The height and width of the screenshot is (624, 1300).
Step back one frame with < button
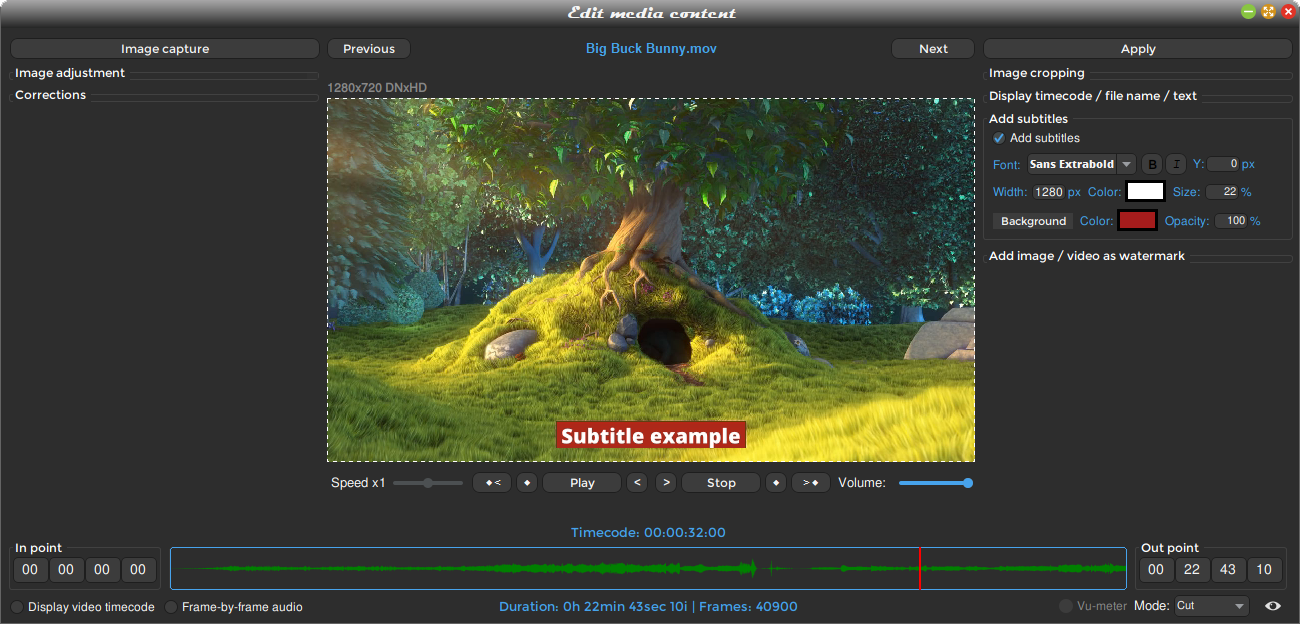637,483
